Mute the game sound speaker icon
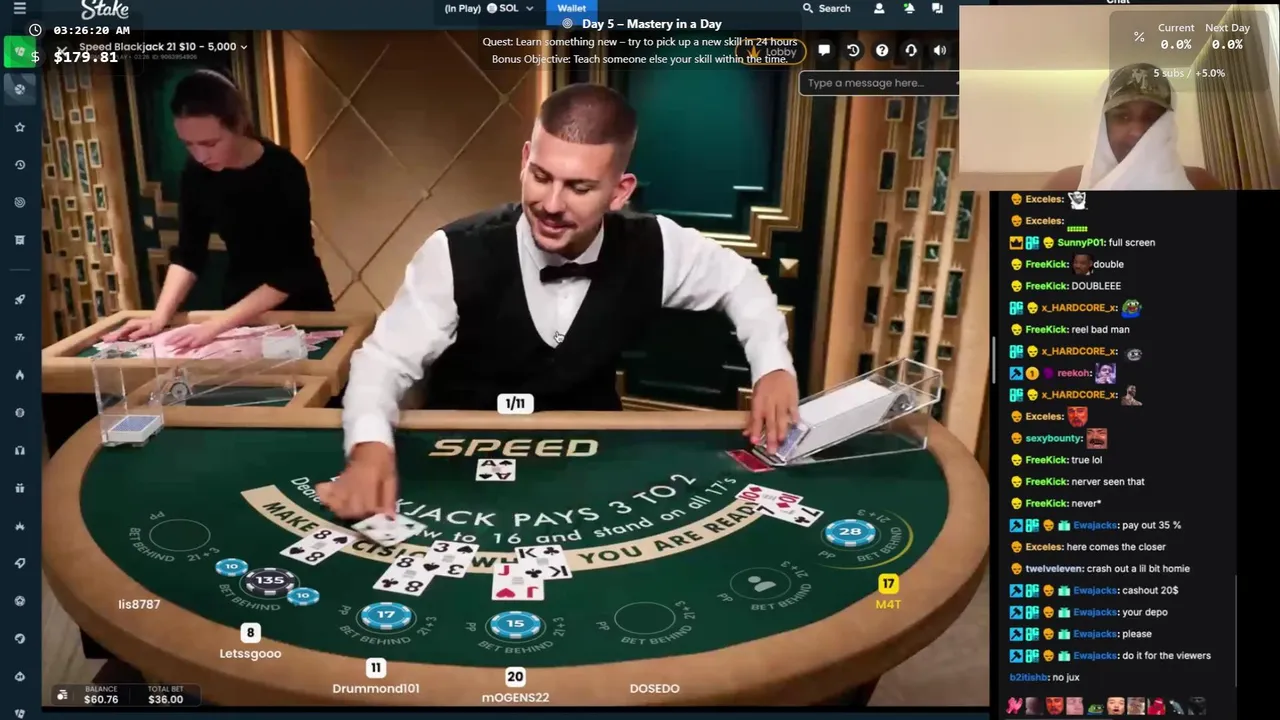Screen dimensions: 1280x720 tap(940, 50)
